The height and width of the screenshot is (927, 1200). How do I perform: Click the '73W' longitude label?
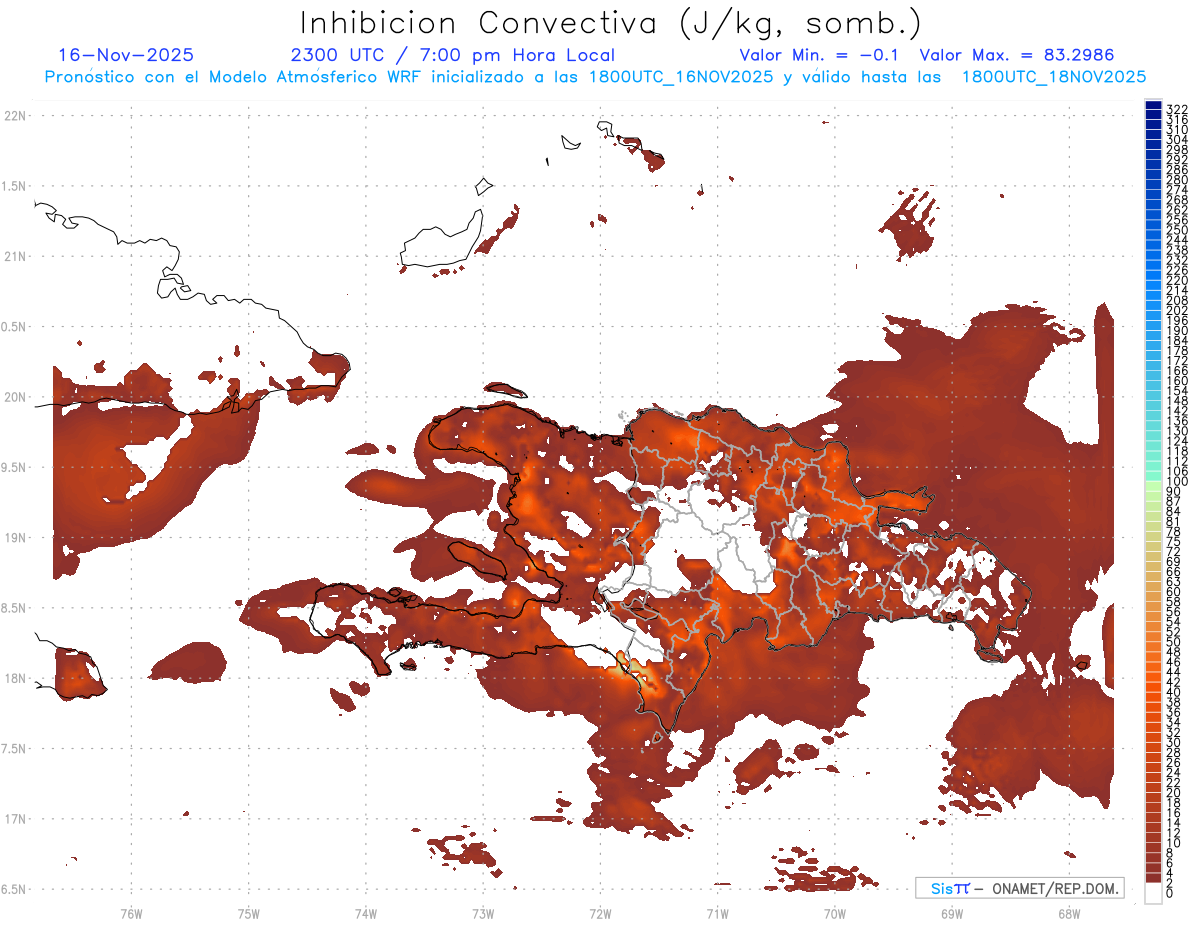[x=483, y=913]
